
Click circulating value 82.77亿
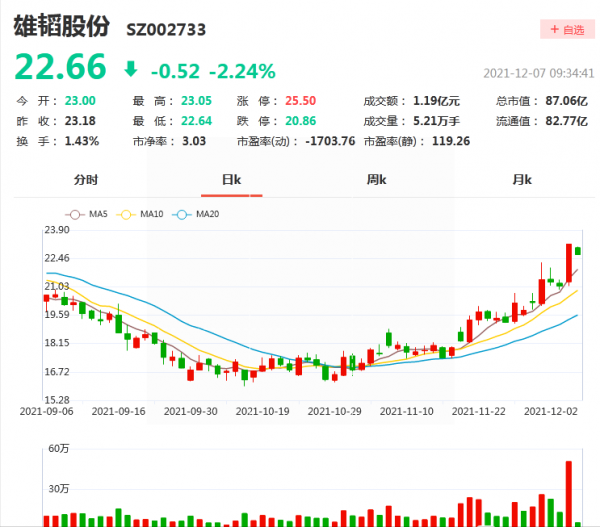(x=566, y=121)
